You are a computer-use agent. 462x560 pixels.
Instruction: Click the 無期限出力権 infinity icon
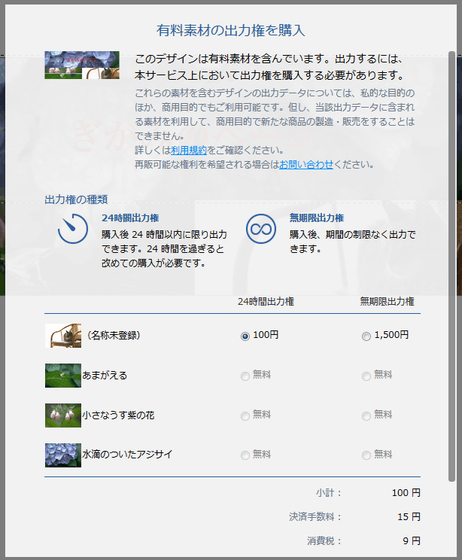click(x=261, y=229)
